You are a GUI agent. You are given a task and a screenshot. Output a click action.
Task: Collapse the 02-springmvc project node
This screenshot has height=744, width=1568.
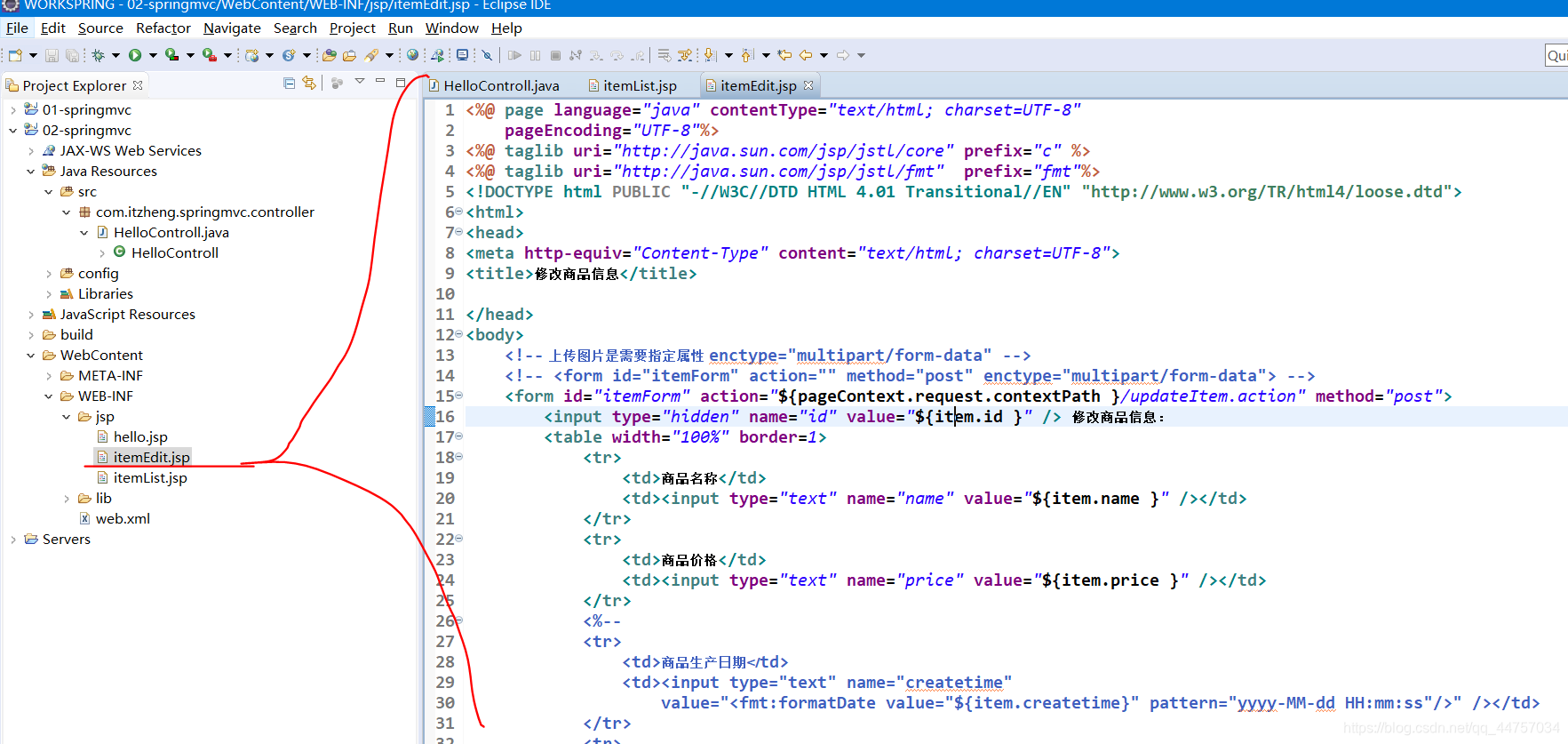pyautogui.click(x=12, y=131)
